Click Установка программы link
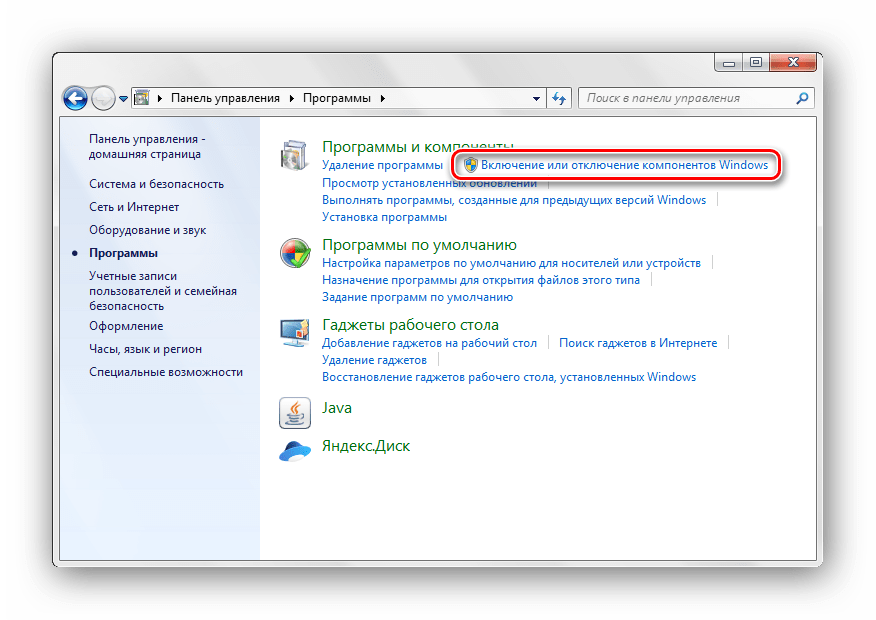The width and height of the screenshot is (876, 620). [x=384, y=217]
